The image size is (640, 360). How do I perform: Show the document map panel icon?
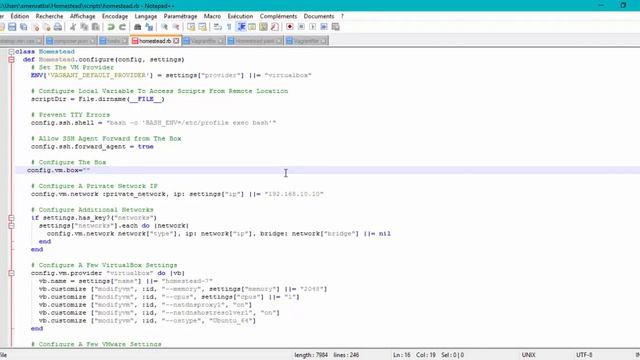pyautogui.click(x=263, y=27)
